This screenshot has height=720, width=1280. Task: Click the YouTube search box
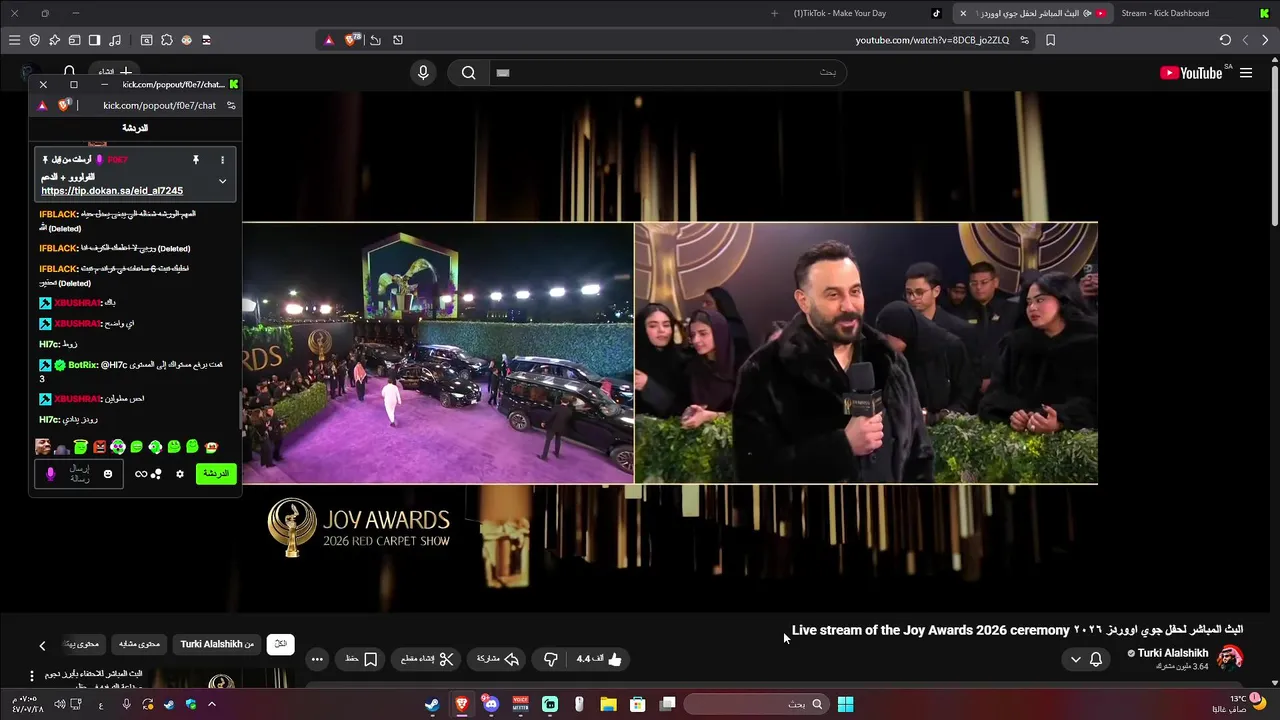point(667,72)
